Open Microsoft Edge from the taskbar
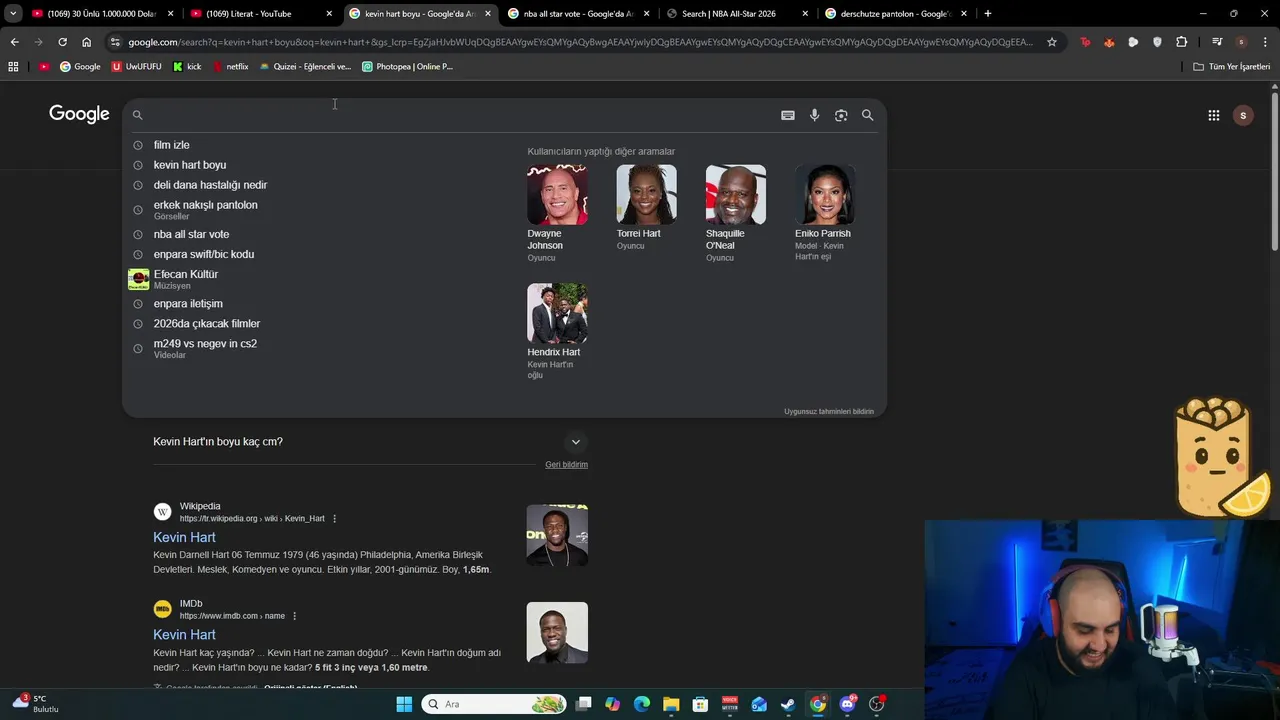 (642, 704)
